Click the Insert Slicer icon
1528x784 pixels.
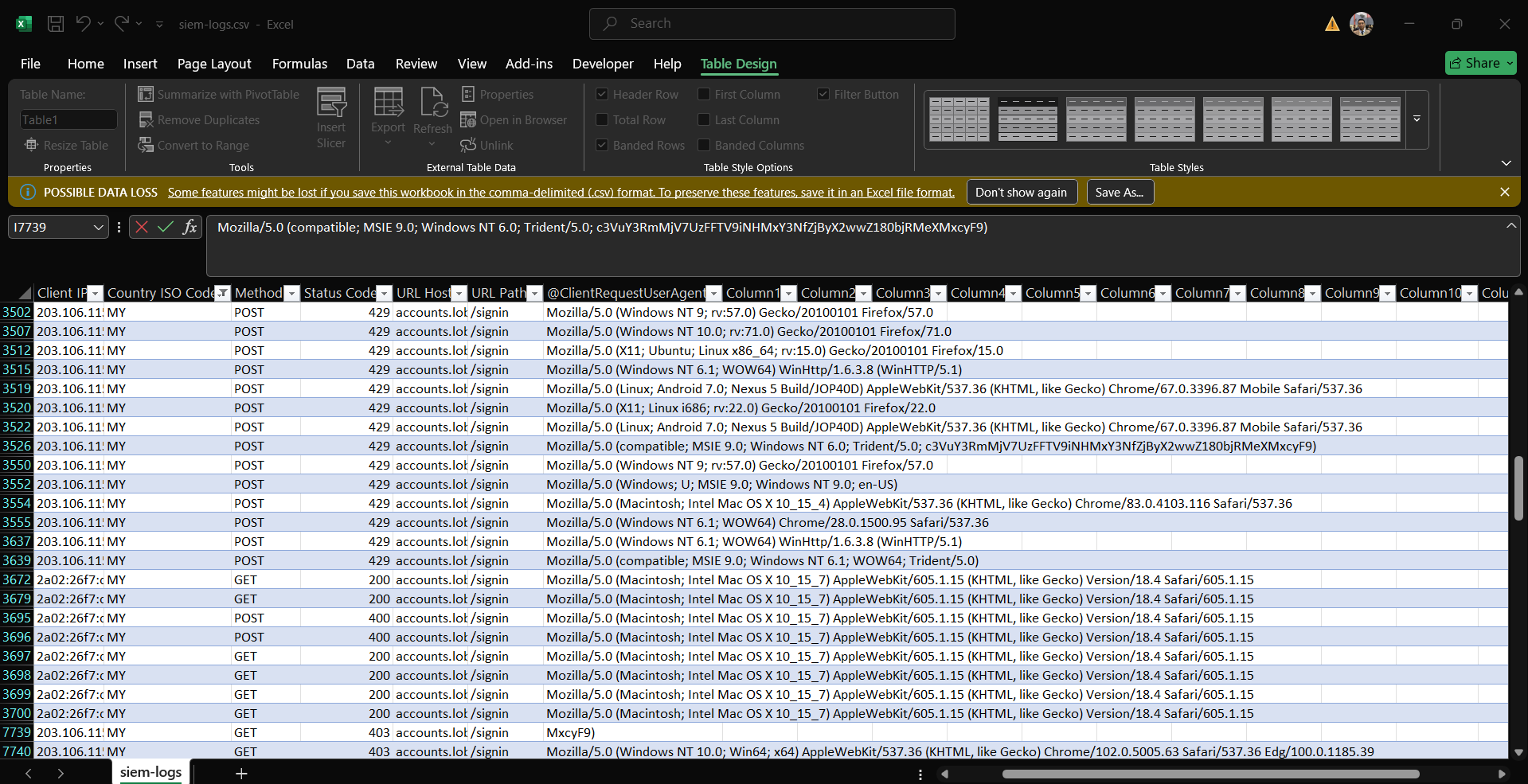331,102
